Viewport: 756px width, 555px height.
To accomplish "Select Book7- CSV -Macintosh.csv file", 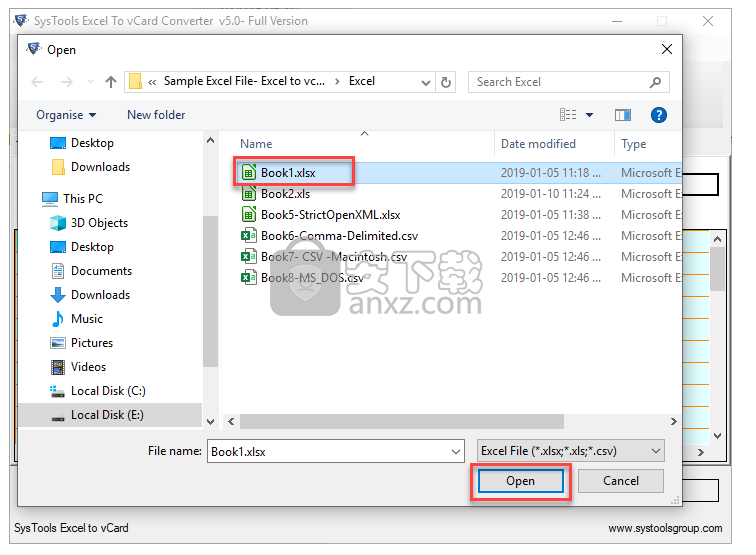I will [x=334, y=257].
